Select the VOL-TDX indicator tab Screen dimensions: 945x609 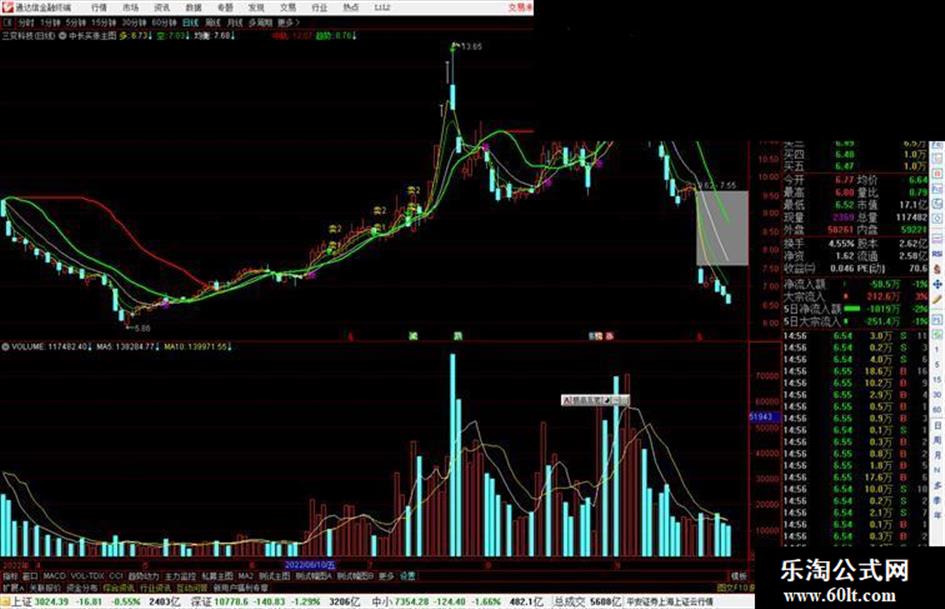[x=87, y=576]
